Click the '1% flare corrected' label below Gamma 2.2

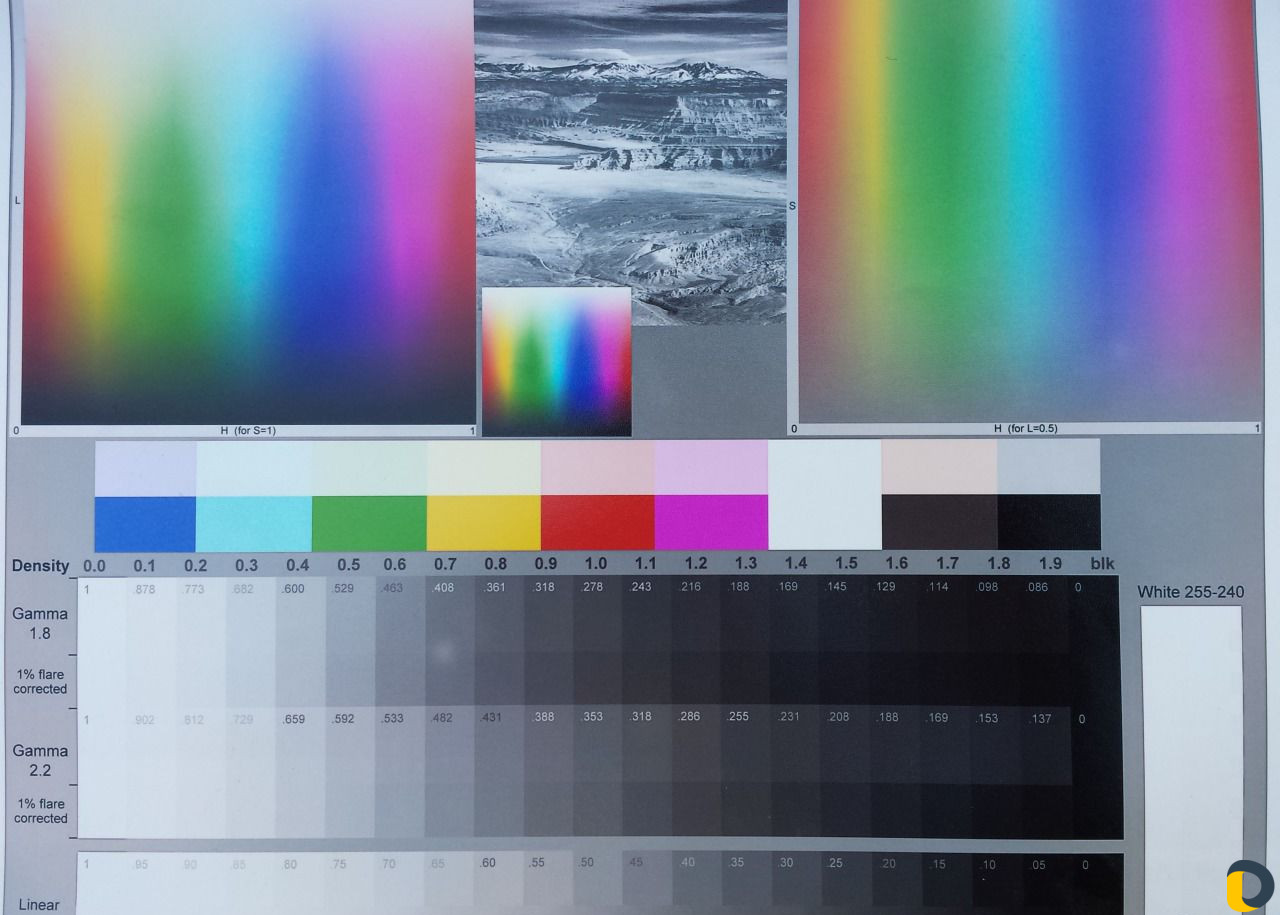tap(41, 811)
